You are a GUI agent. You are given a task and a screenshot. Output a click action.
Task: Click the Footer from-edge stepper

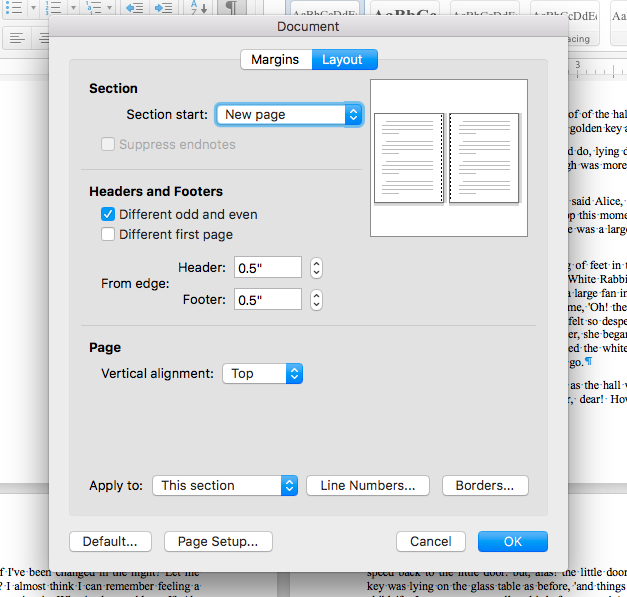pos(316,299)
